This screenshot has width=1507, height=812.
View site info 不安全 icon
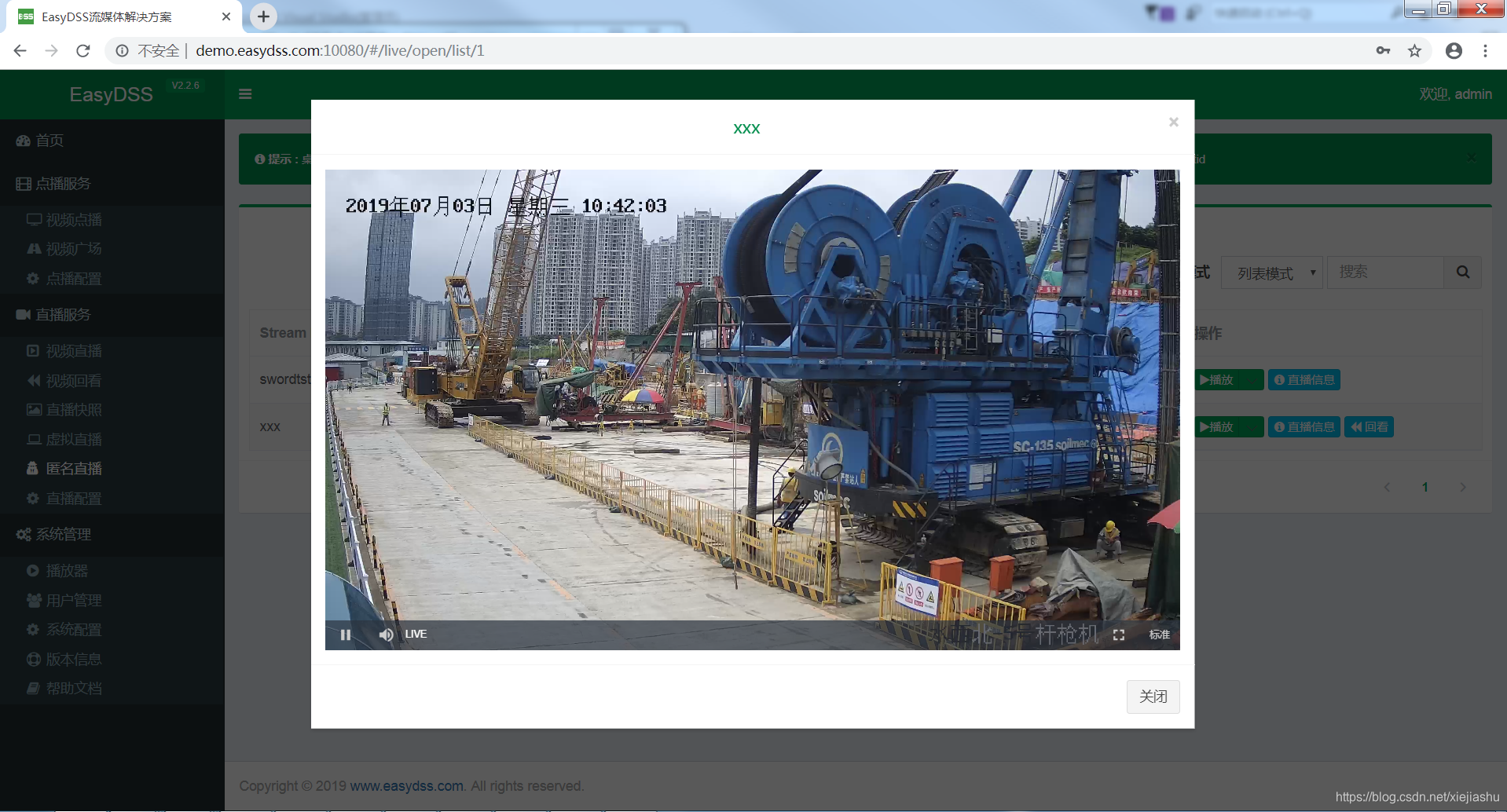point(123,51)
